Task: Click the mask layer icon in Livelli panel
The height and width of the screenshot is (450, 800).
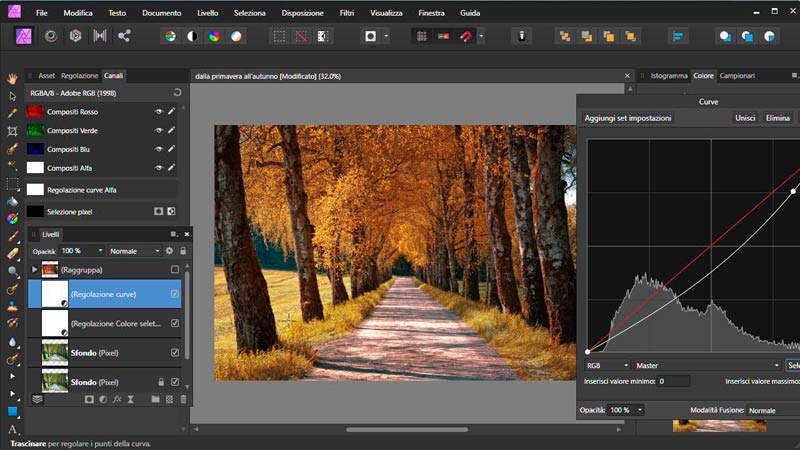Action: click(x=89, y=399)
